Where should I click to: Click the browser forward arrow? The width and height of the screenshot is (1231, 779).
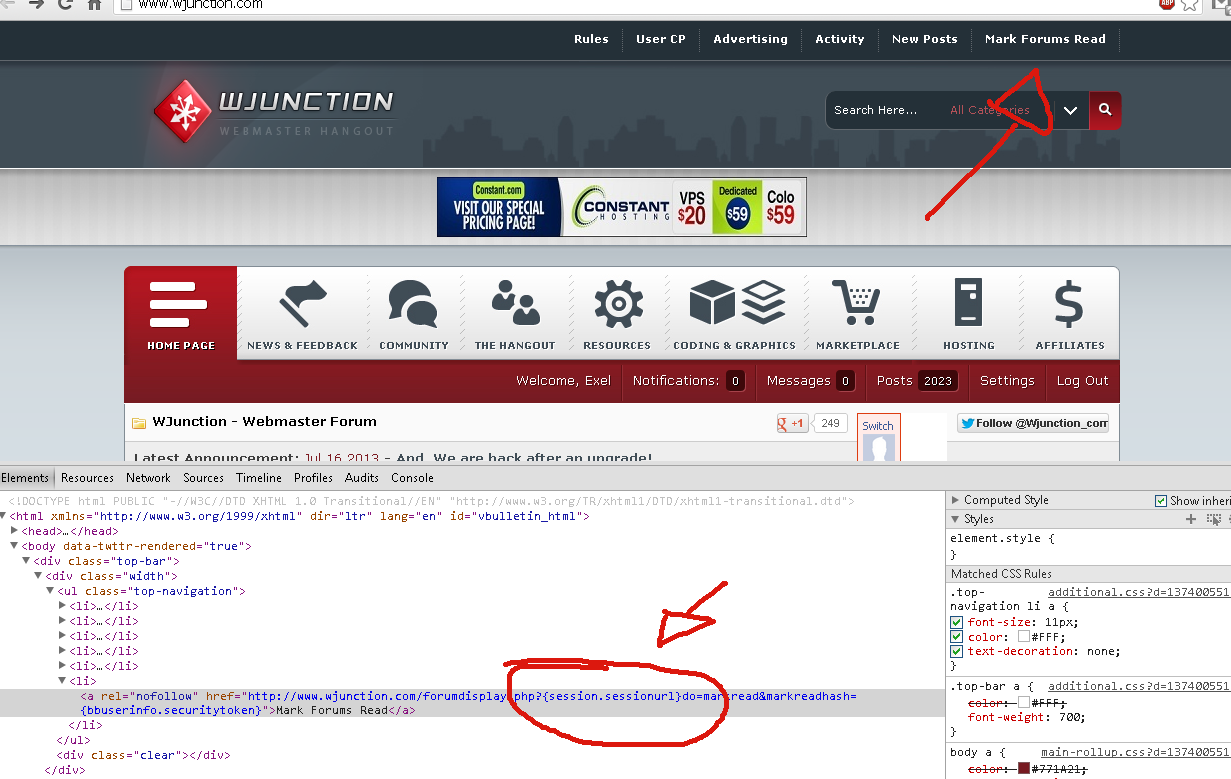point(36,4)
